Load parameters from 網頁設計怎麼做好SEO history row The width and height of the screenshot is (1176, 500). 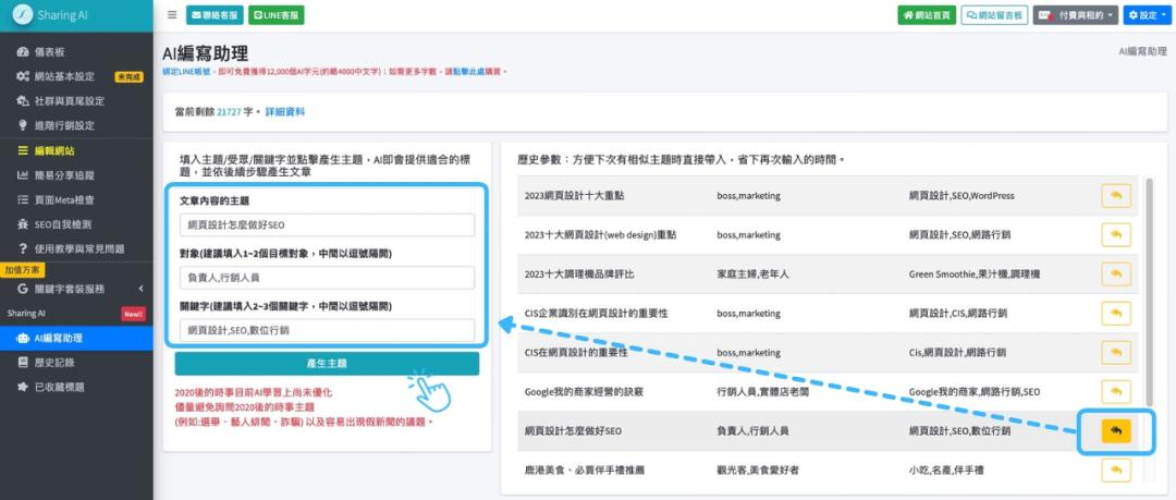tap(1116, 431)
